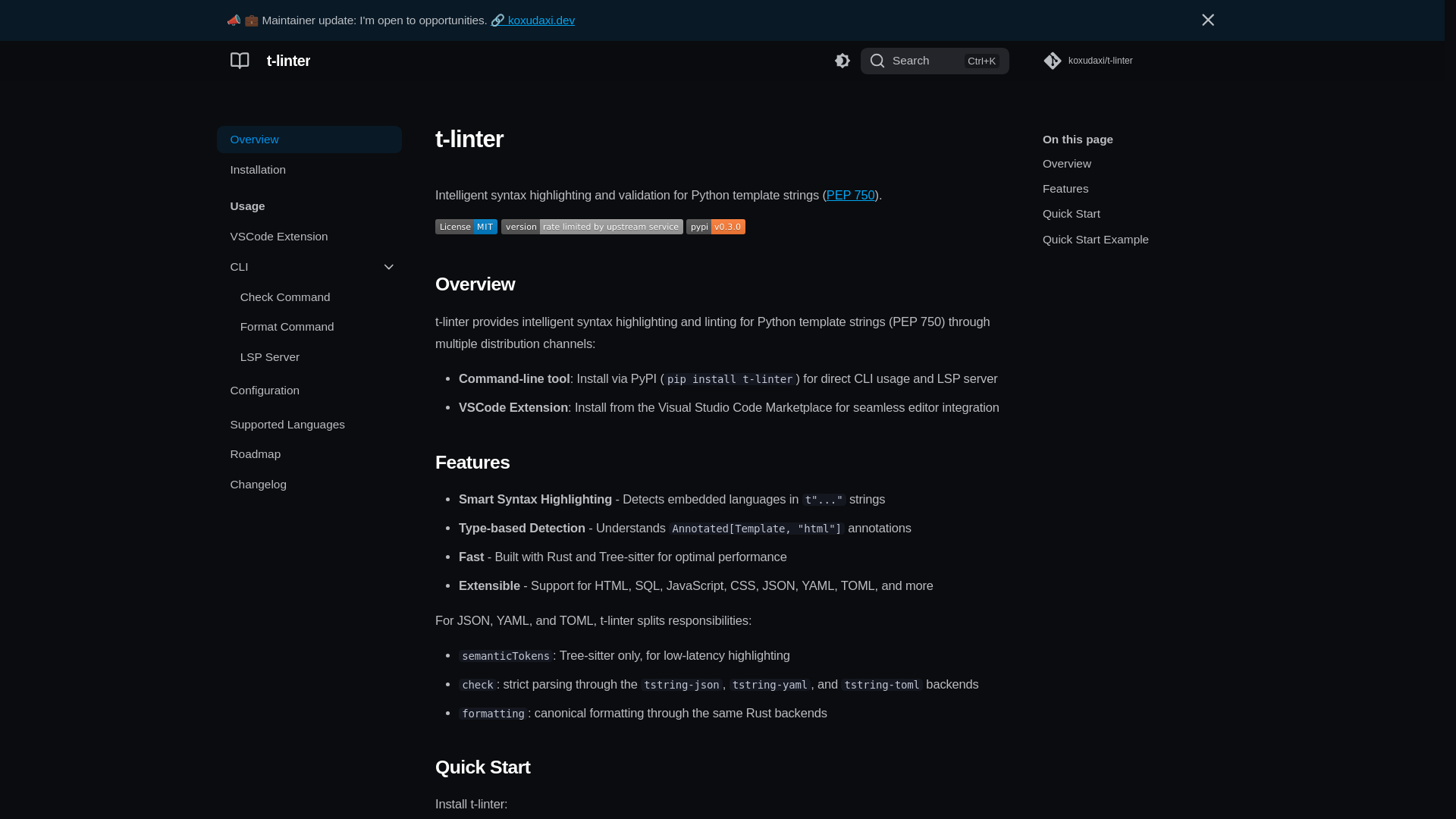Click the 'pip install t-linter' code snippet

coord(730,379)
